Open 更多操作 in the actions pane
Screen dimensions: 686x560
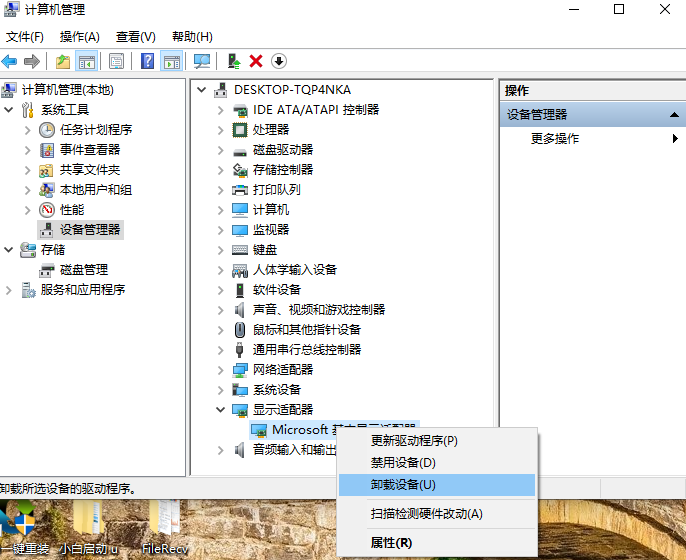[555, 139]
